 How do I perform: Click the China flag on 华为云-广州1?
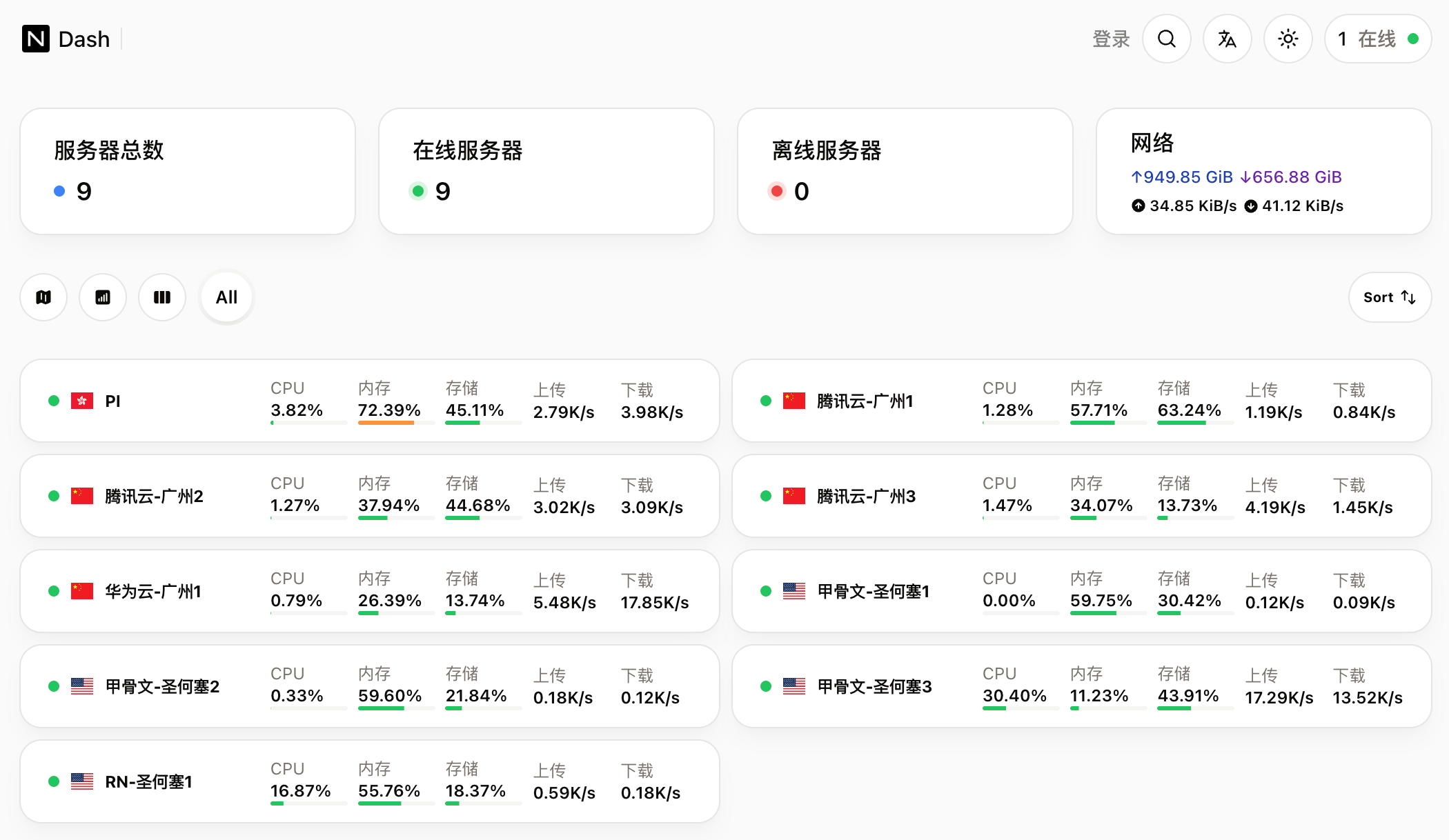(82, 591)
